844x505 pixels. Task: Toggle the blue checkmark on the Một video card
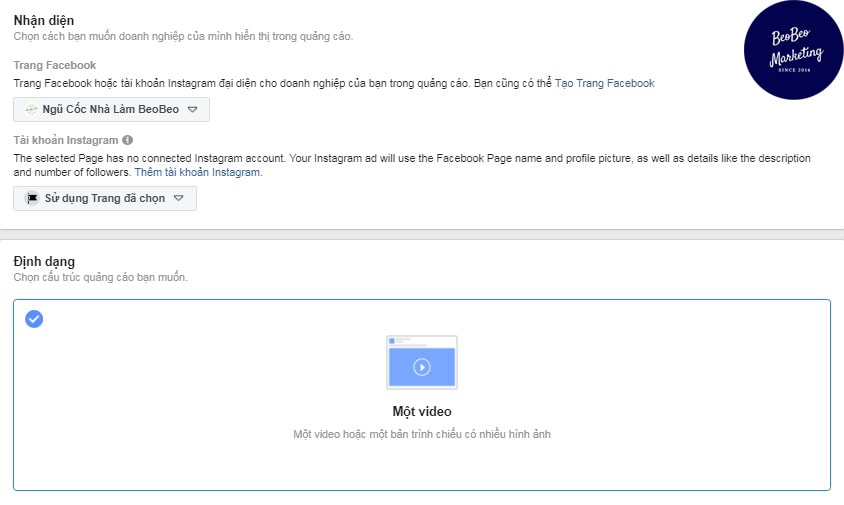[34, 319]
